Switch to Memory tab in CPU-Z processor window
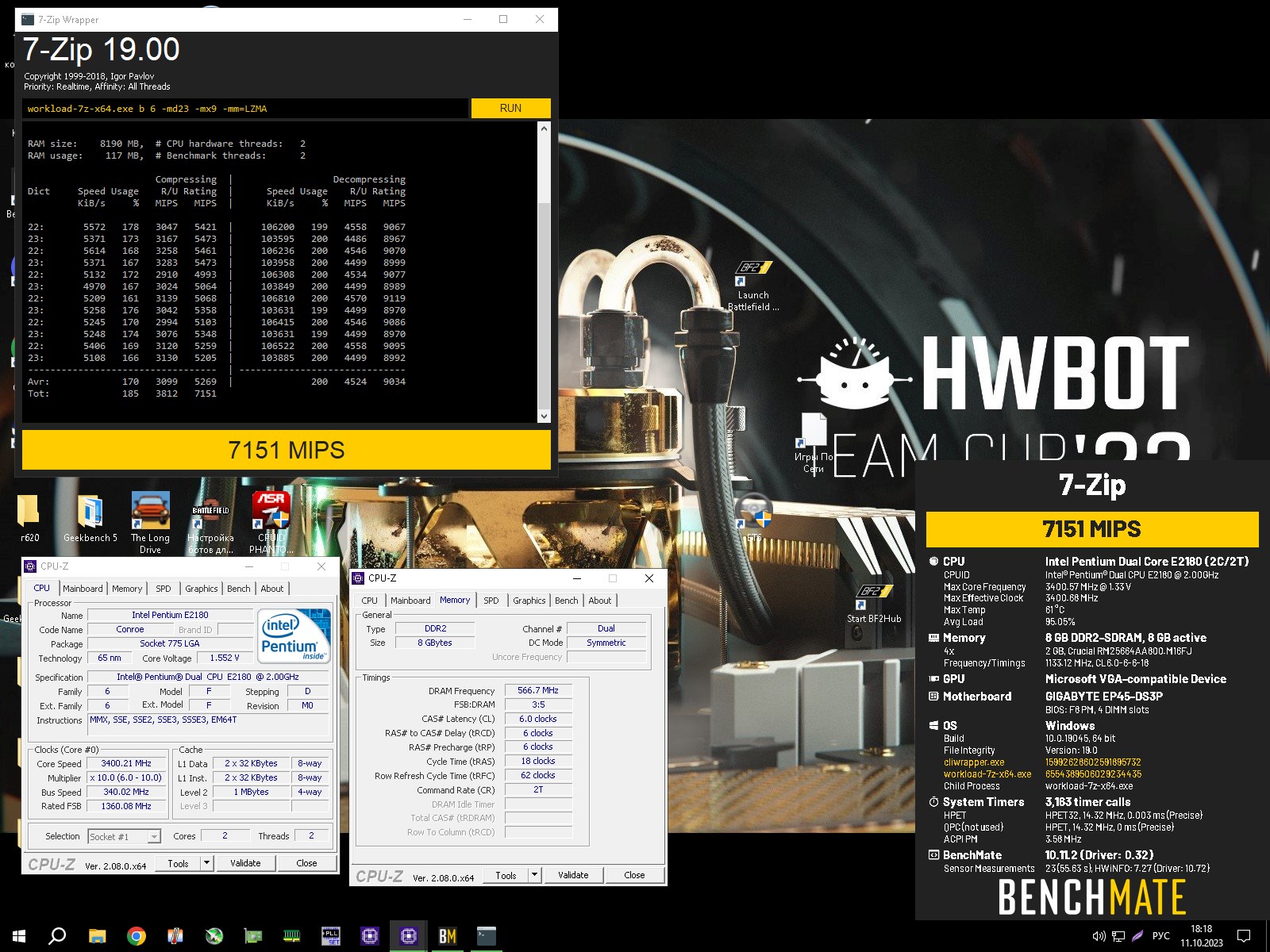 127,589
